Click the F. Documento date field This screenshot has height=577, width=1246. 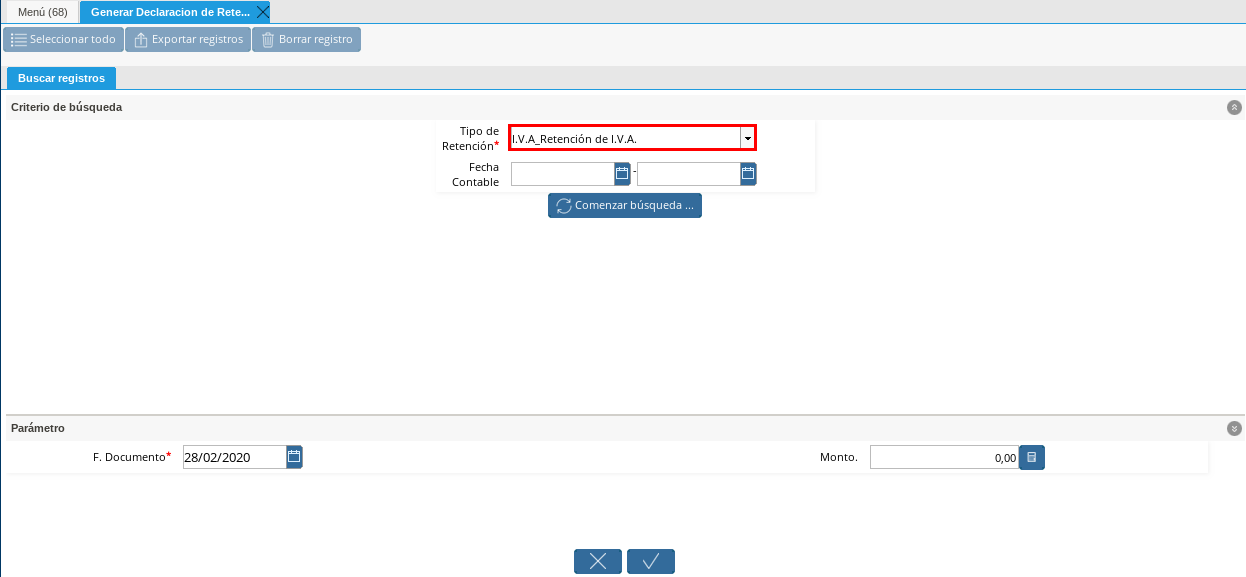point(234,457)
